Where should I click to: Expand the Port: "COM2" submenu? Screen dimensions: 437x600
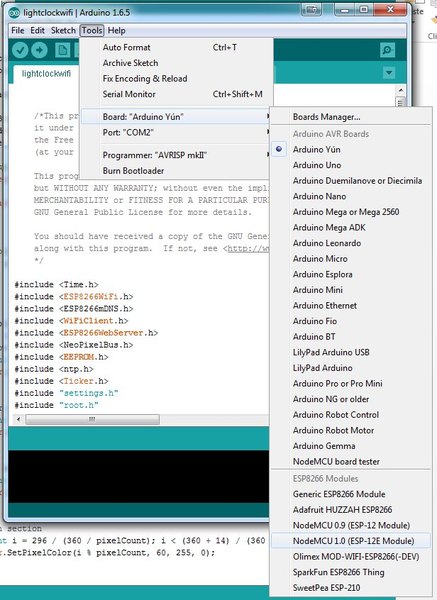click(x=176, y=132)
